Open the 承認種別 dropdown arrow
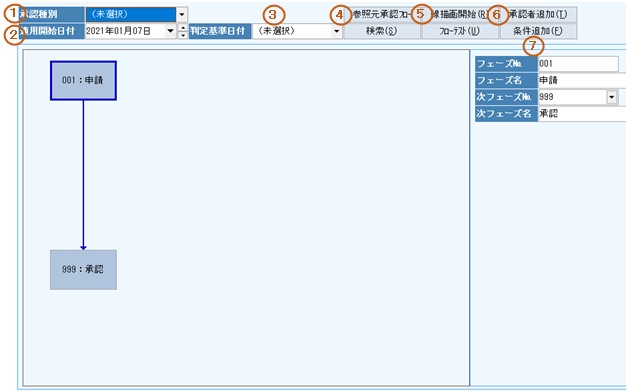 [182, 15]
